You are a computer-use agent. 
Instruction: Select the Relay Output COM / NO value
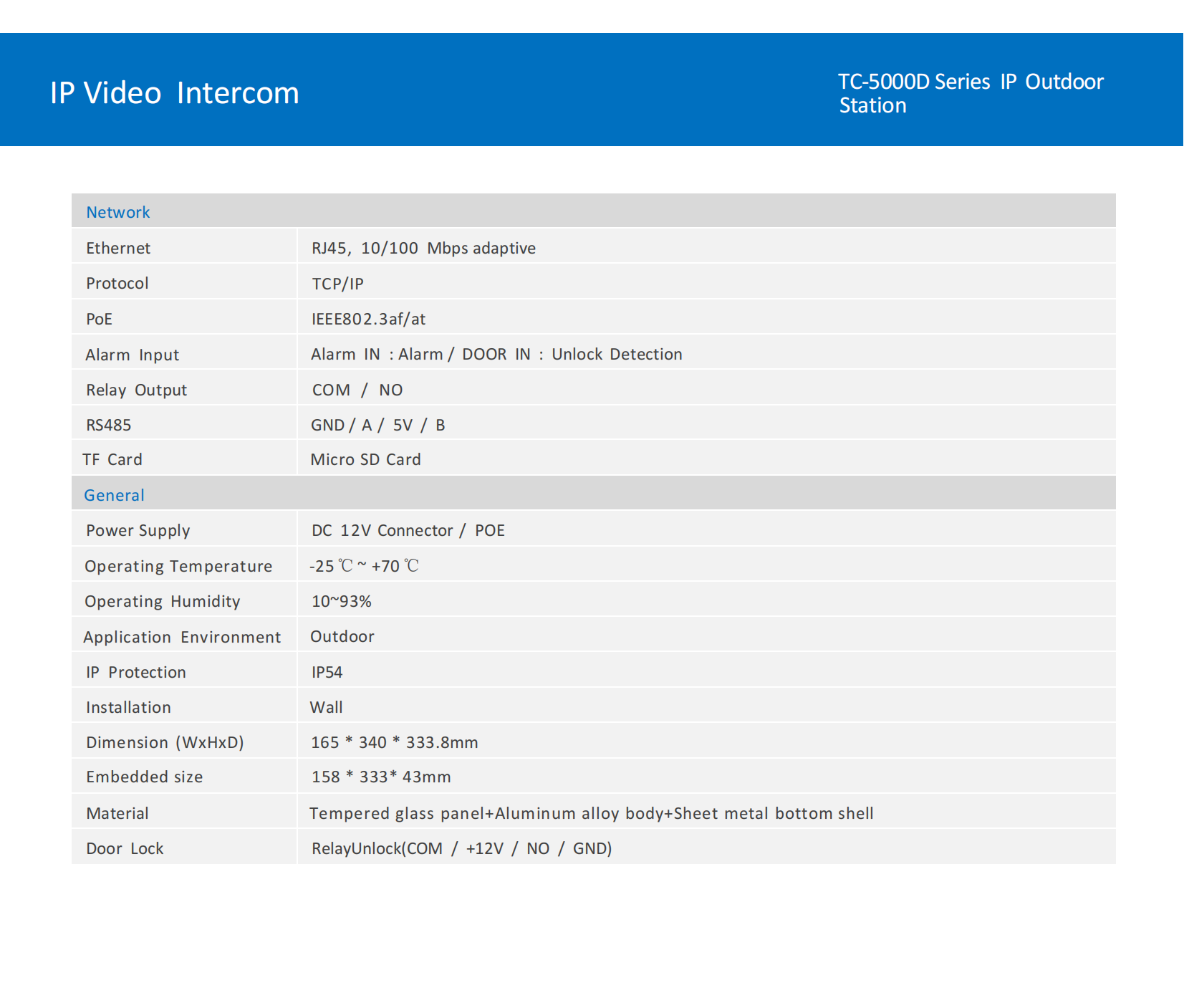pyautogui.click(x=357, y=390)
